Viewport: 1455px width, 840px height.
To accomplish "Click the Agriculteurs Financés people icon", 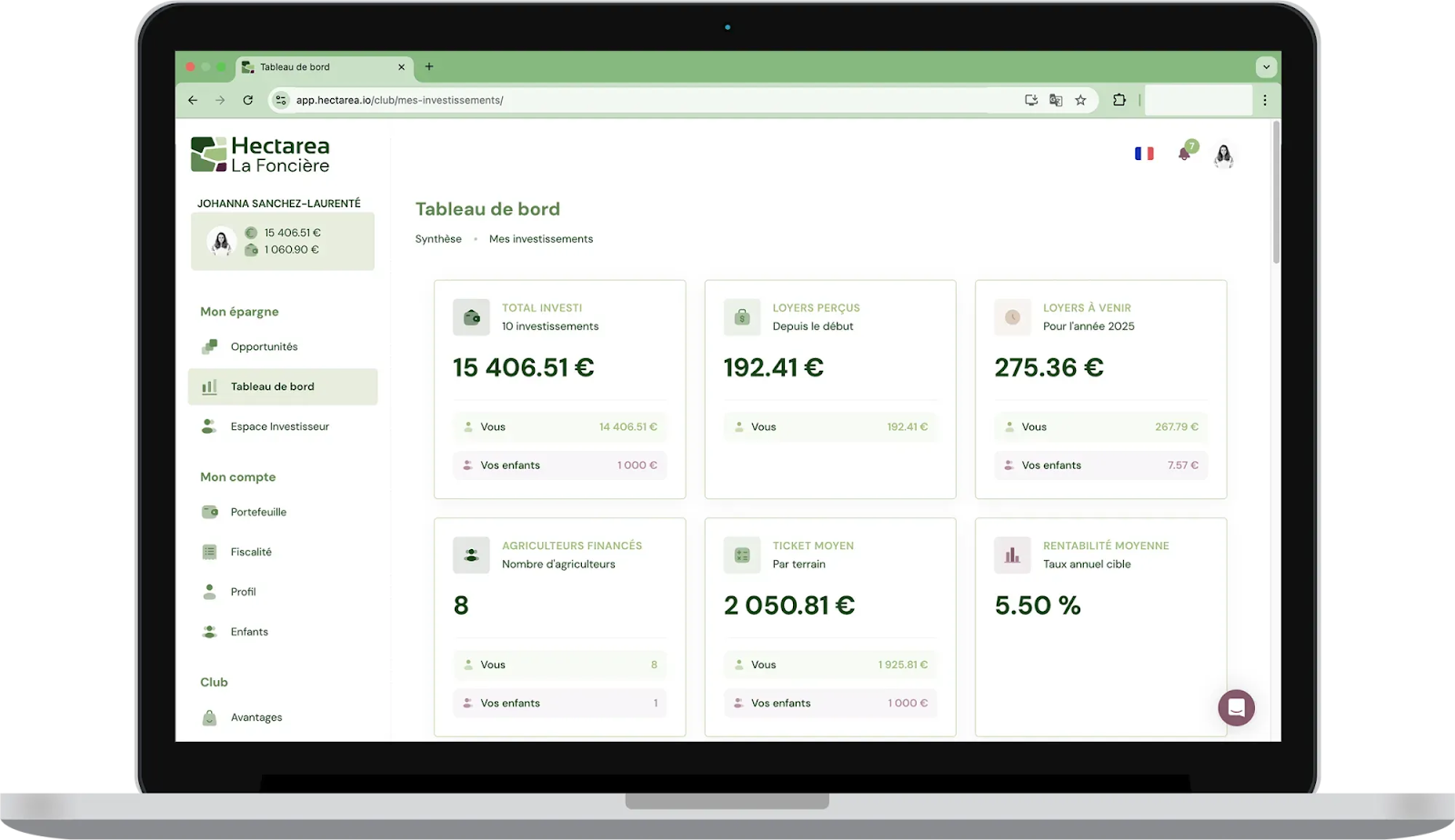I will [471, 555].
